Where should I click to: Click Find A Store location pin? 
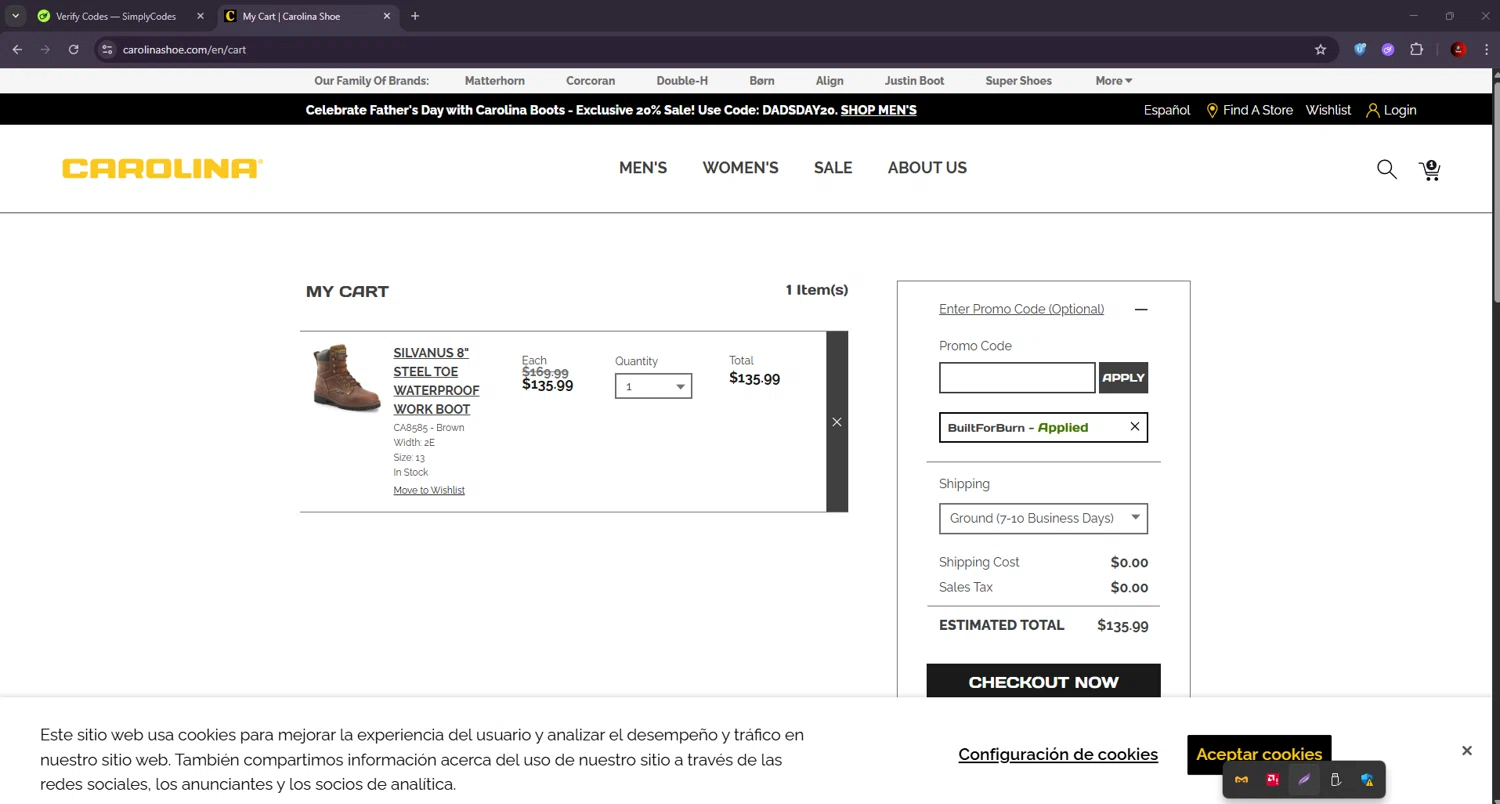coord(1212,111)
